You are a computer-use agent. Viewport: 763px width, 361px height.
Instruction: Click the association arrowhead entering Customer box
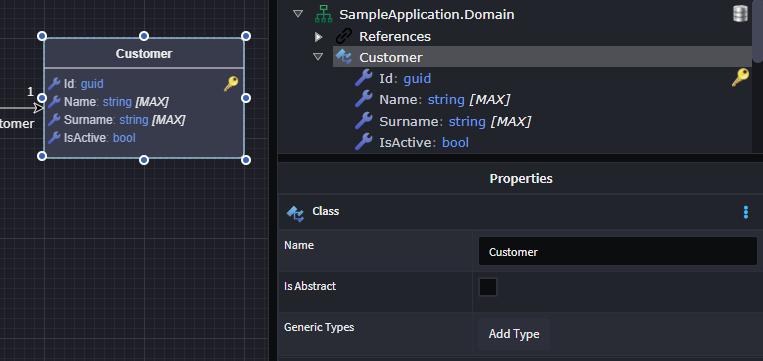pyautogui.click(x=38, y=108)
